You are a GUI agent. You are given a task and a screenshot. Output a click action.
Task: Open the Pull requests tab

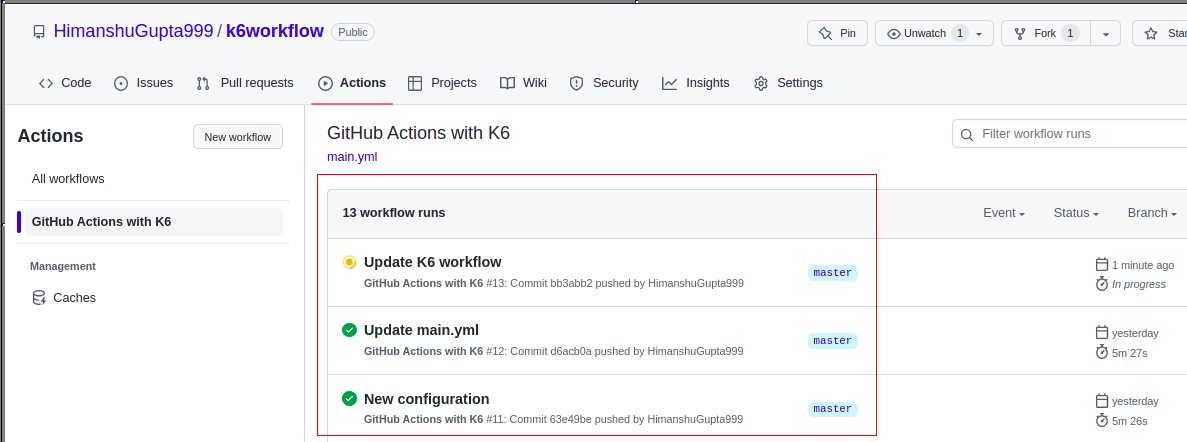coord(245,83)
